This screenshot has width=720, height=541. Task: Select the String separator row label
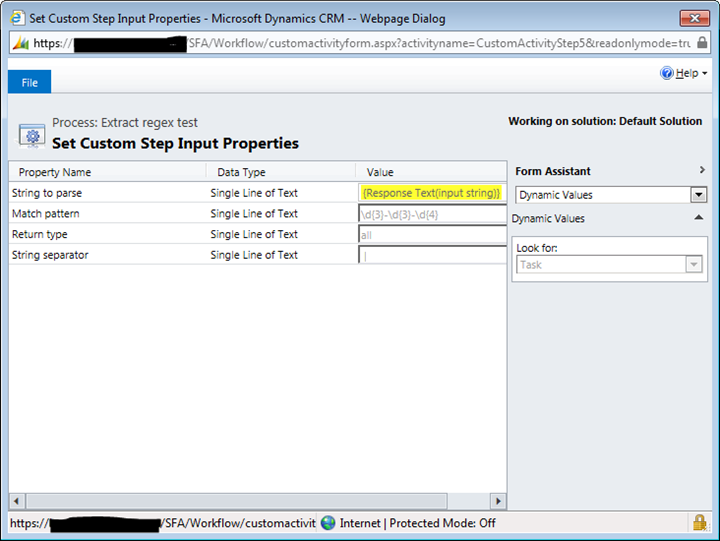[50, 255]
